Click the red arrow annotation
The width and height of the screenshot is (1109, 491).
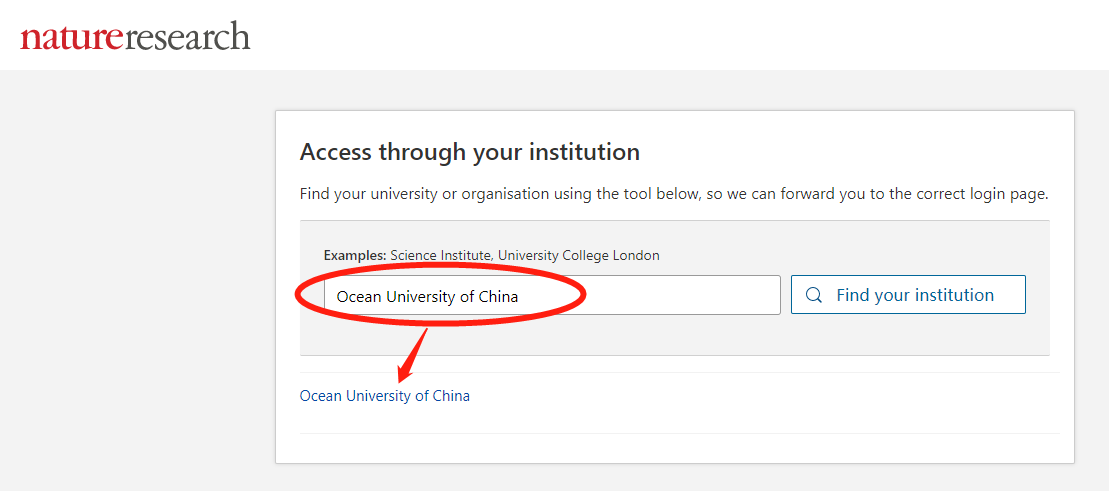click(x=413, y=354)
